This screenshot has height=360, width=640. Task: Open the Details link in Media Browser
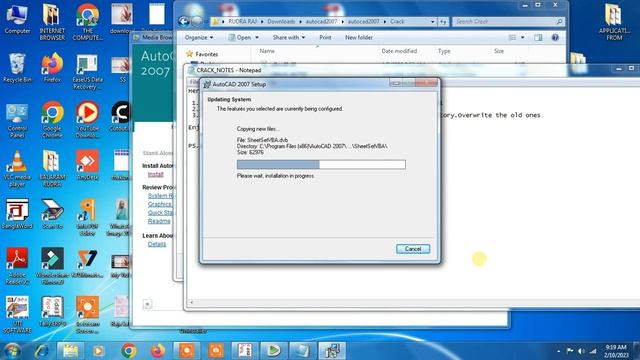157,244
